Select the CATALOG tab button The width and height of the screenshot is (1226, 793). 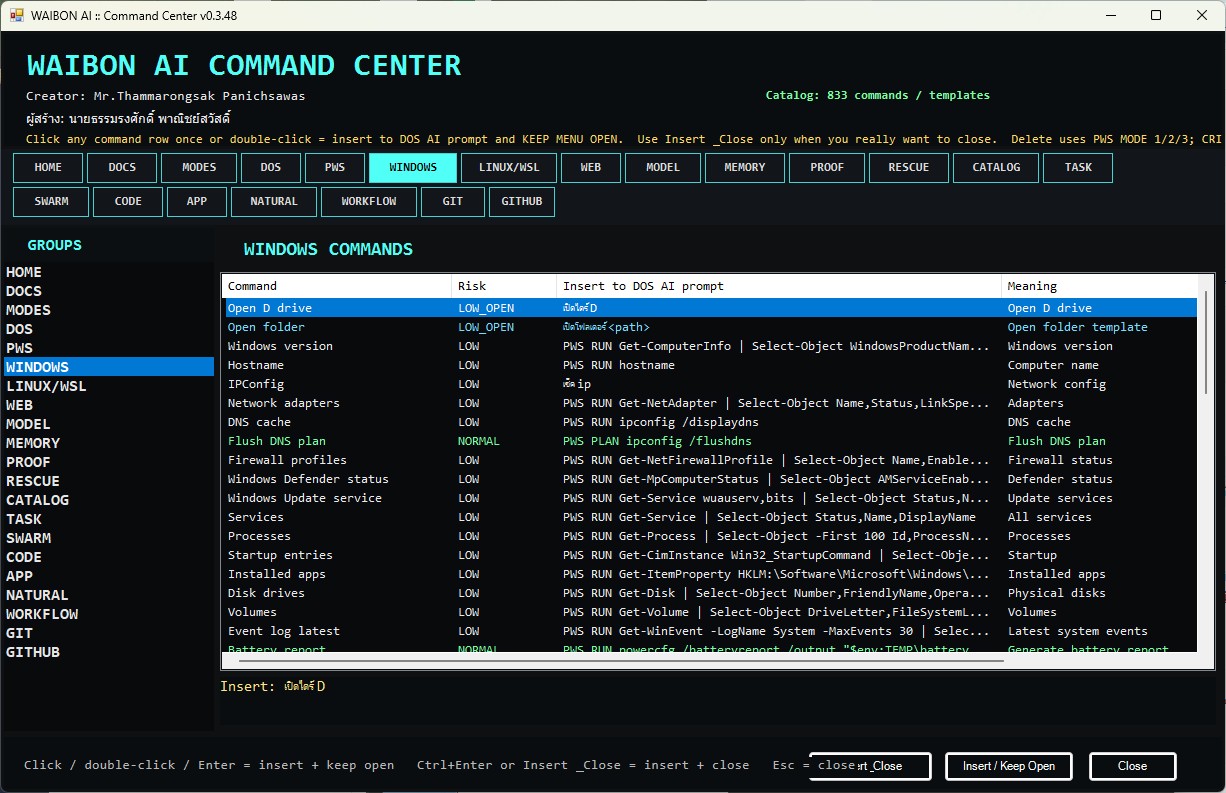click(x=996, y=168)
